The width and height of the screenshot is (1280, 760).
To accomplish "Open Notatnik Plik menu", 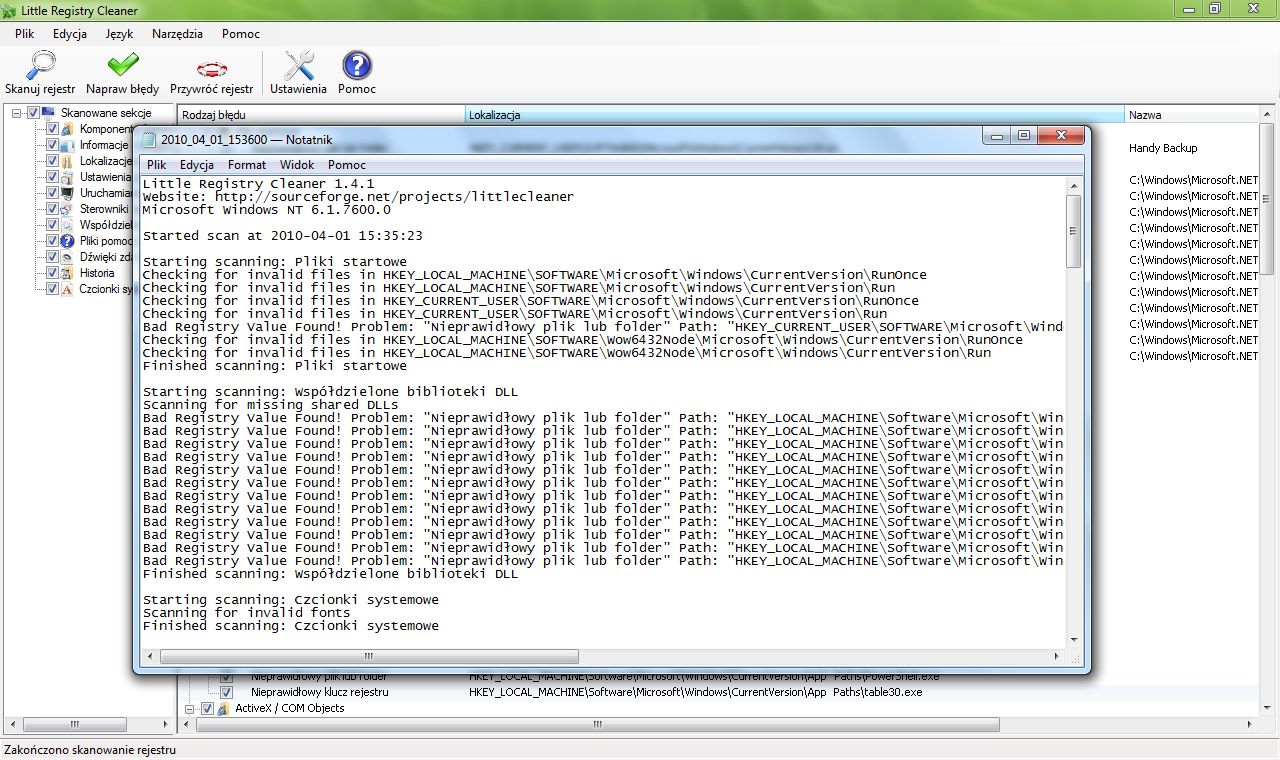I will pyautogui.click(x=157, y=165).
